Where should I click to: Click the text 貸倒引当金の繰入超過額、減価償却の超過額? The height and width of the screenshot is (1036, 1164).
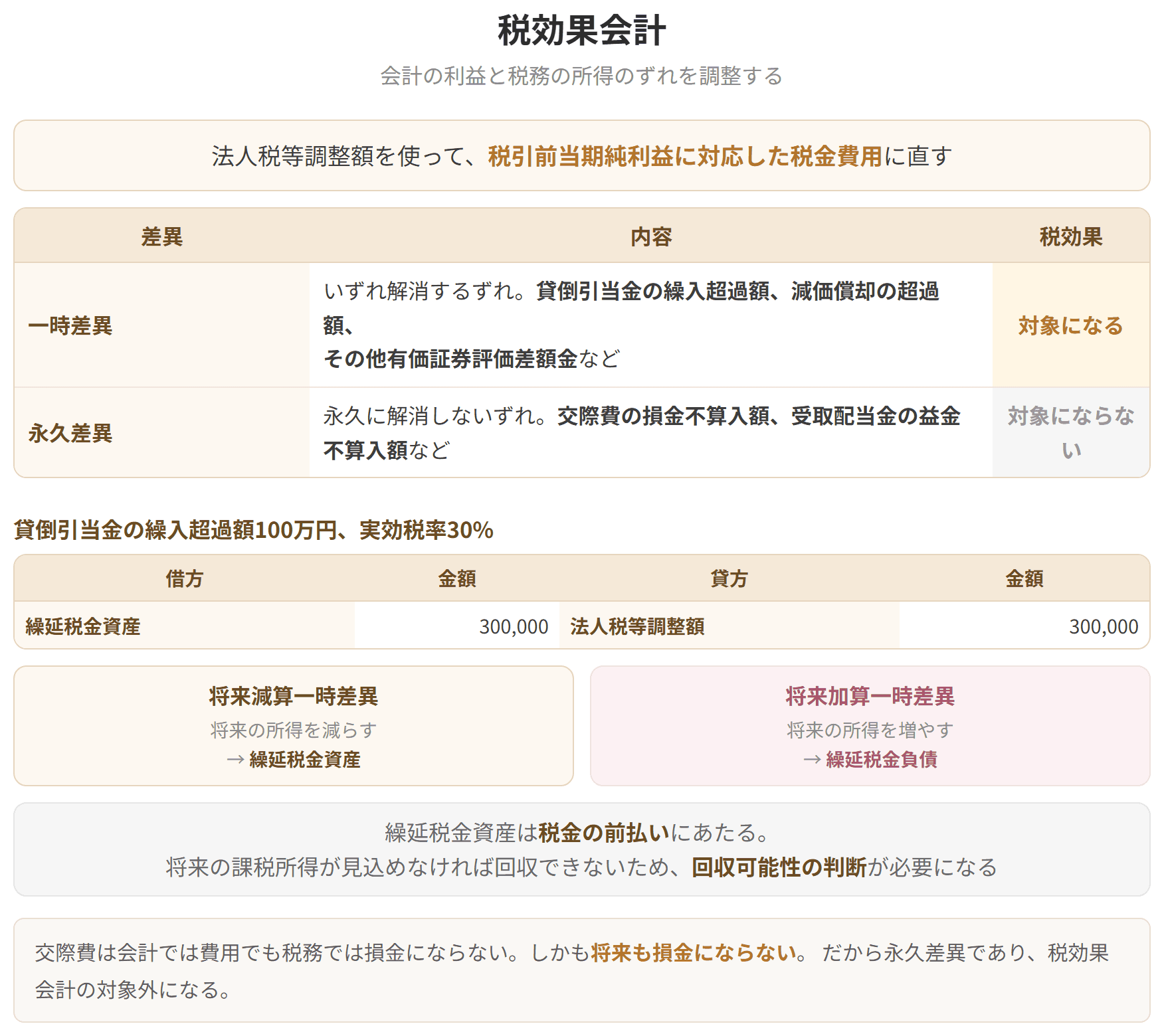(631, 307)
